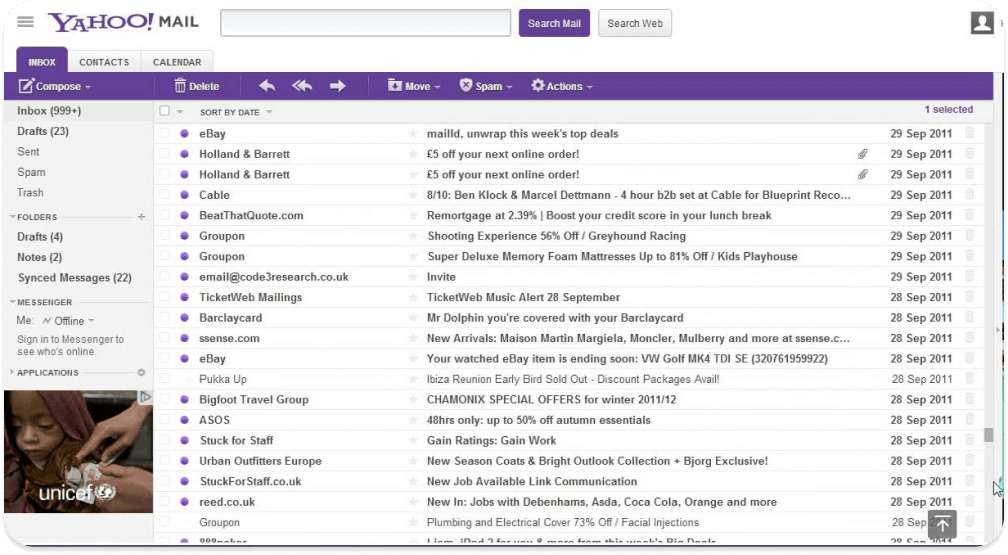Switch to the Calendar tab
Viewport: 1008px width, 555px height.
click(x=177, y=62)
